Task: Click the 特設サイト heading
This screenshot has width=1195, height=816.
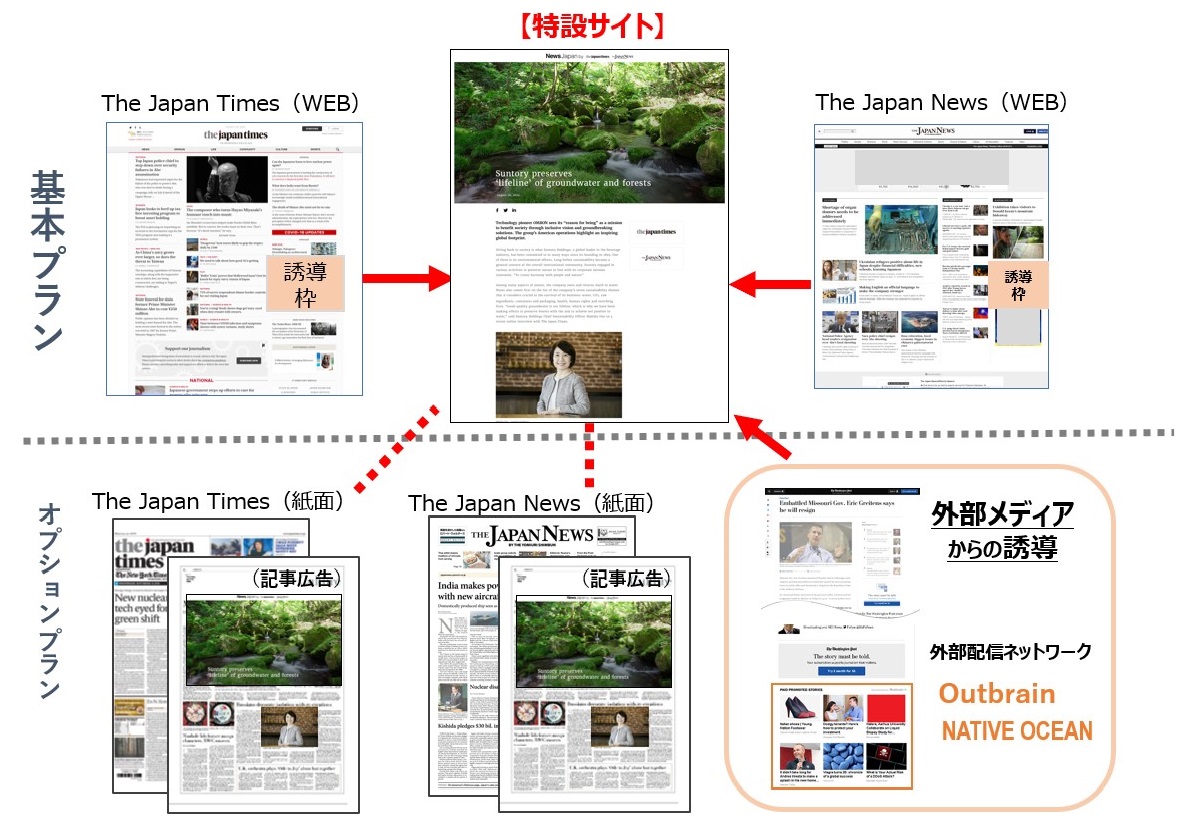Action: pyautogui.click(x=591, y=26)
